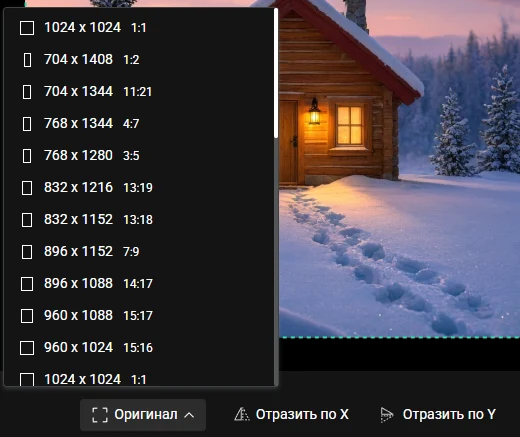Choose the 960 x 1088 15:17 option

click(139, 316)
